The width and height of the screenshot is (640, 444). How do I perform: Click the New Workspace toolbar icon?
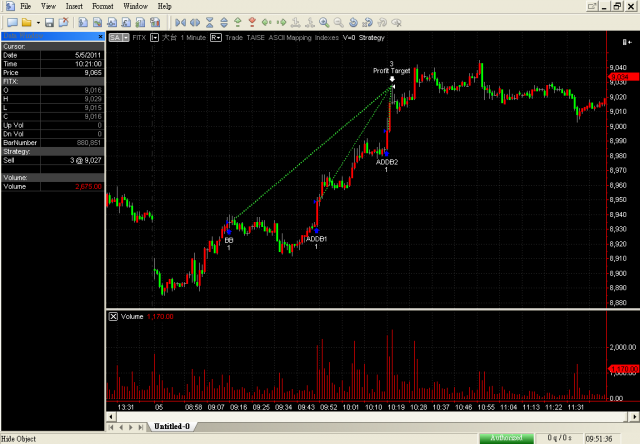(x=12, y=22)
